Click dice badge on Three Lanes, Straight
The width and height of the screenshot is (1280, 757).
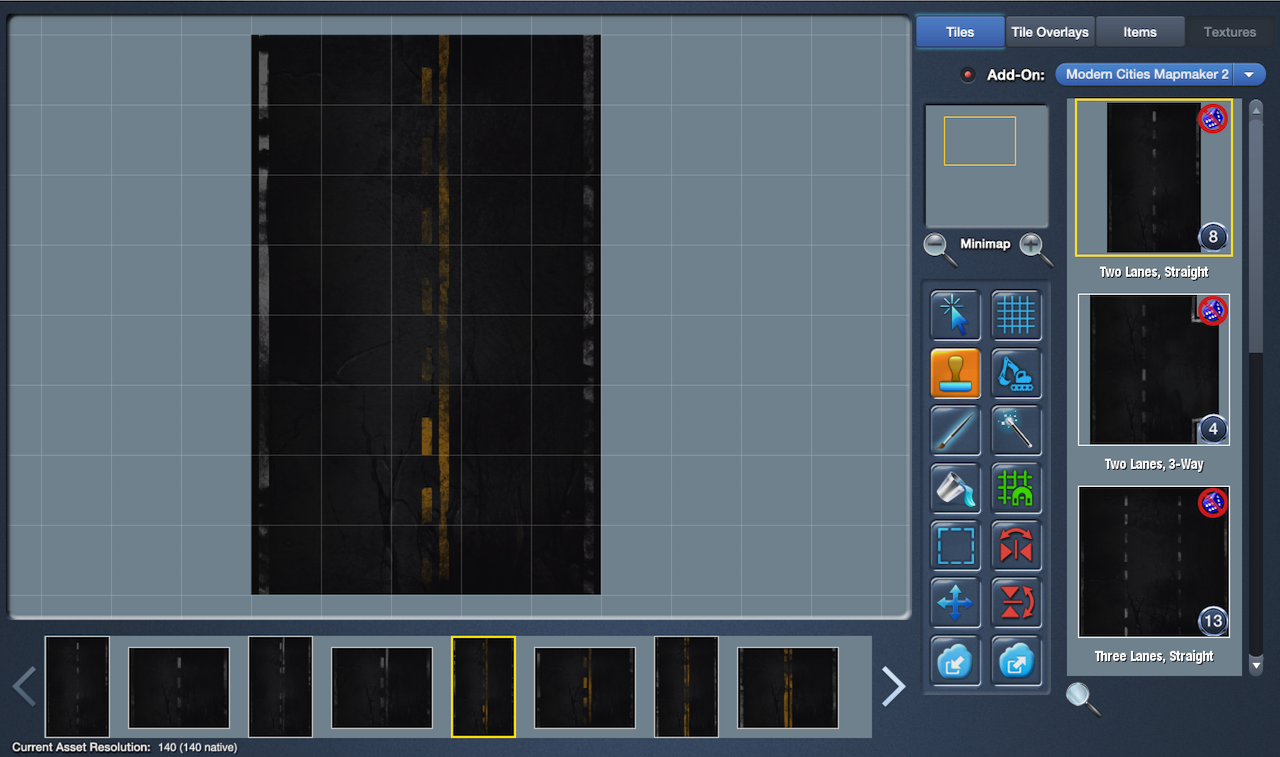pos(1212,502)
